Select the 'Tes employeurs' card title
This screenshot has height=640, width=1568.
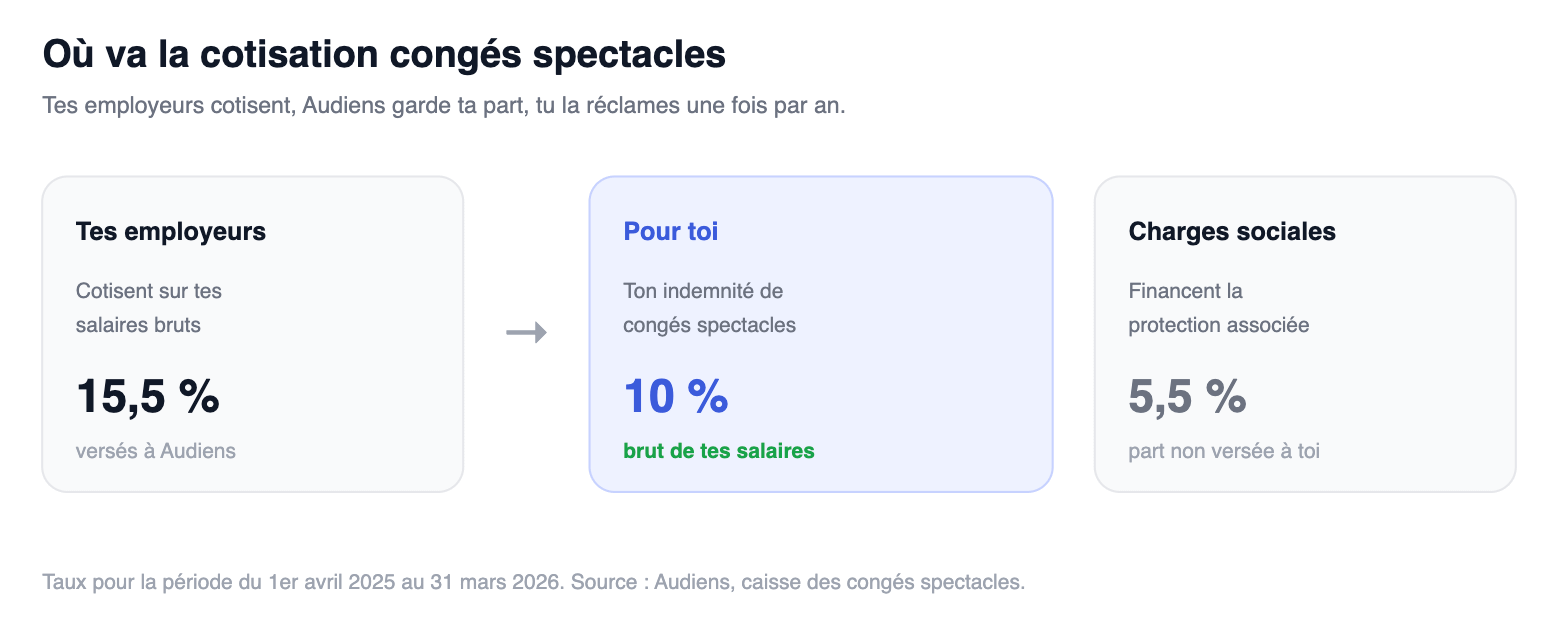coord(171,232)
